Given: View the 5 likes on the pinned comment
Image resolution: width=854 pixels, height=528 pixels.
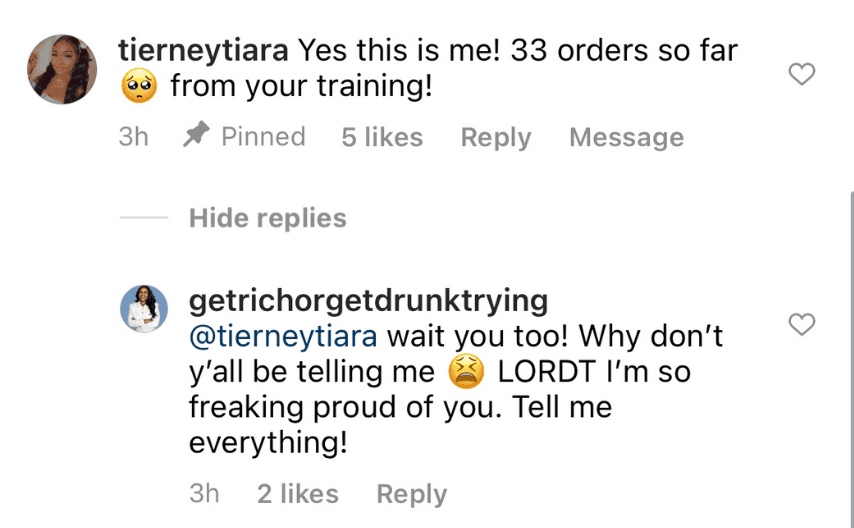Looking at the screenshot, I should tap(382, 137).
